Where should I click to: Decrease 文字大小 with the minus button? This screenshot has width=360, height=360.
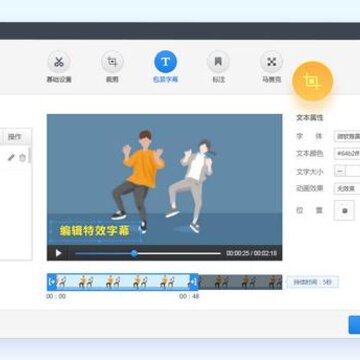(x=340, y=171)
